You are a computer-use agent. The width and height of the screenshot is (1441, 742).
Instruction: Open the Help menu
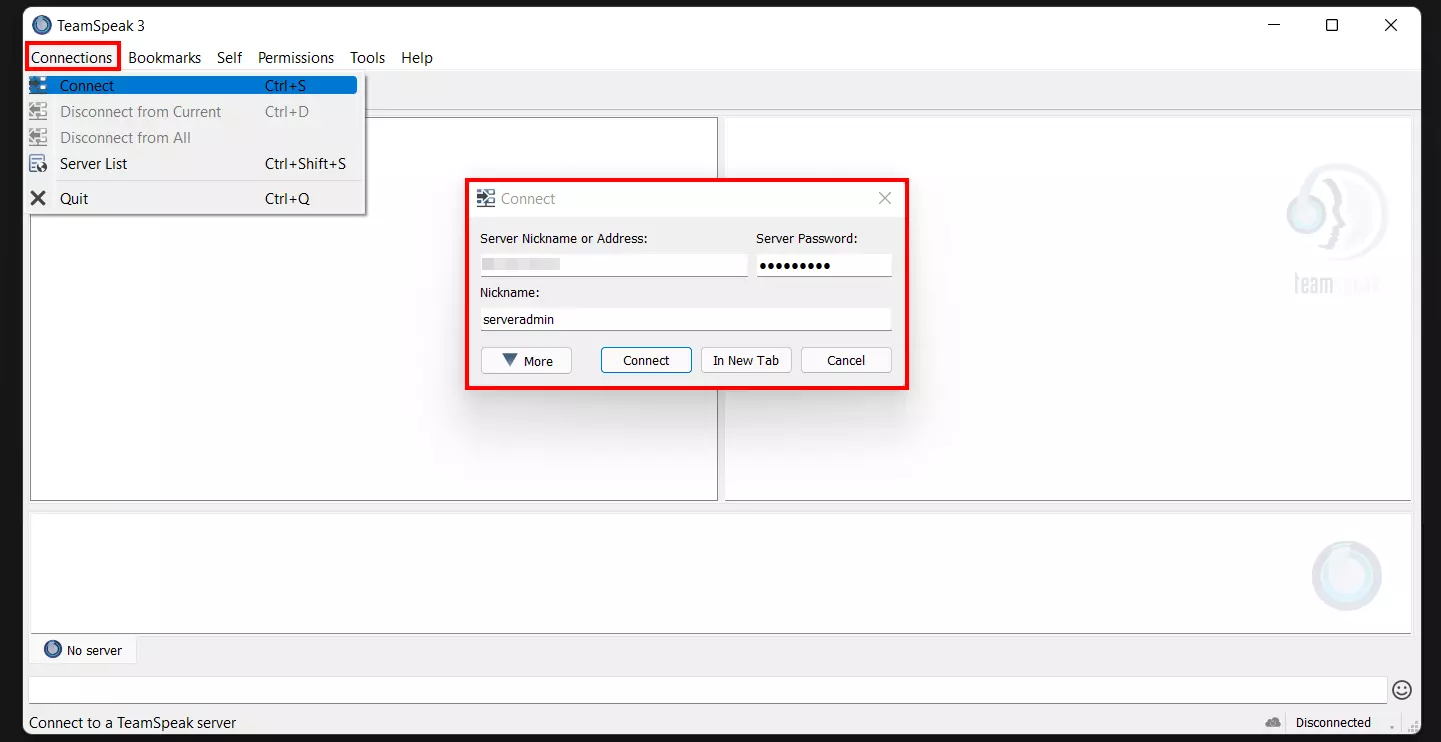pos(417,57)
